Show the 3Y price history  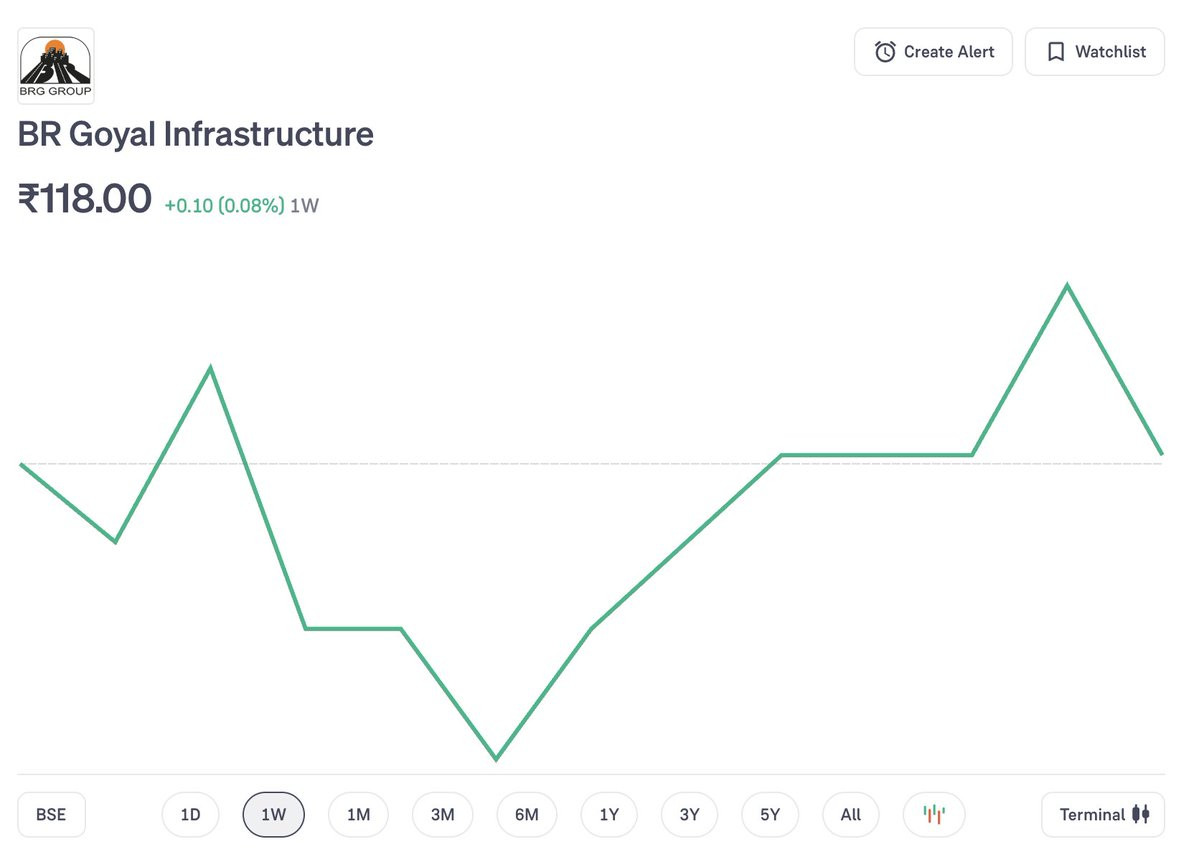[690, 815]
